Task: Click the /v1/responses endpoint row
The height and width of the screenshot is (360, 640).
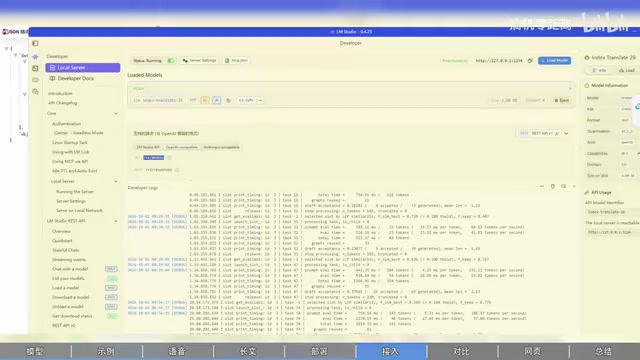Action: 159,170
